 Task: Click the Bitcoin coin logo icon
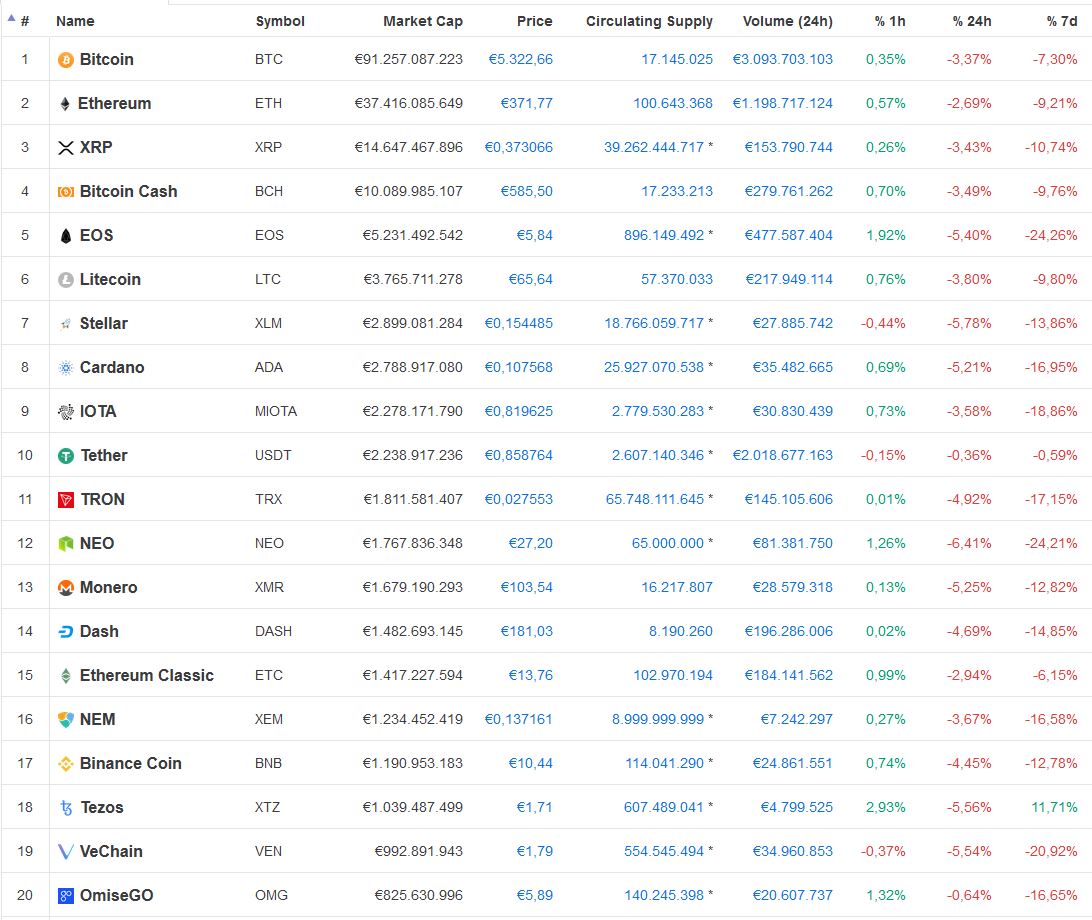point(65,60)
